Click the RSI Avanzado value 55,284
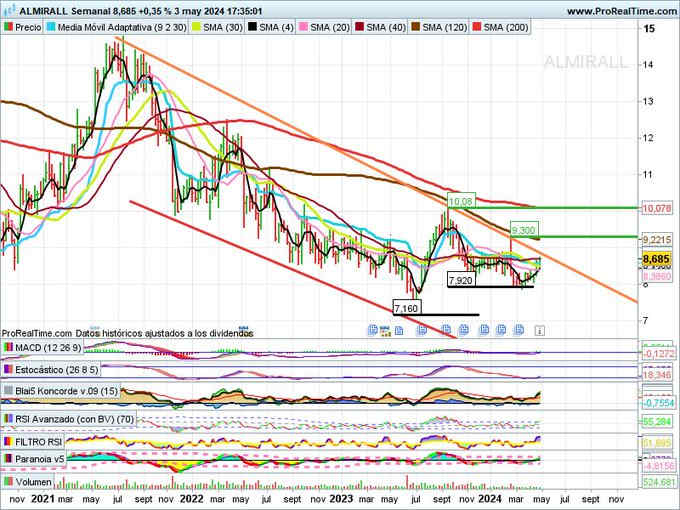 click(657, 422)
